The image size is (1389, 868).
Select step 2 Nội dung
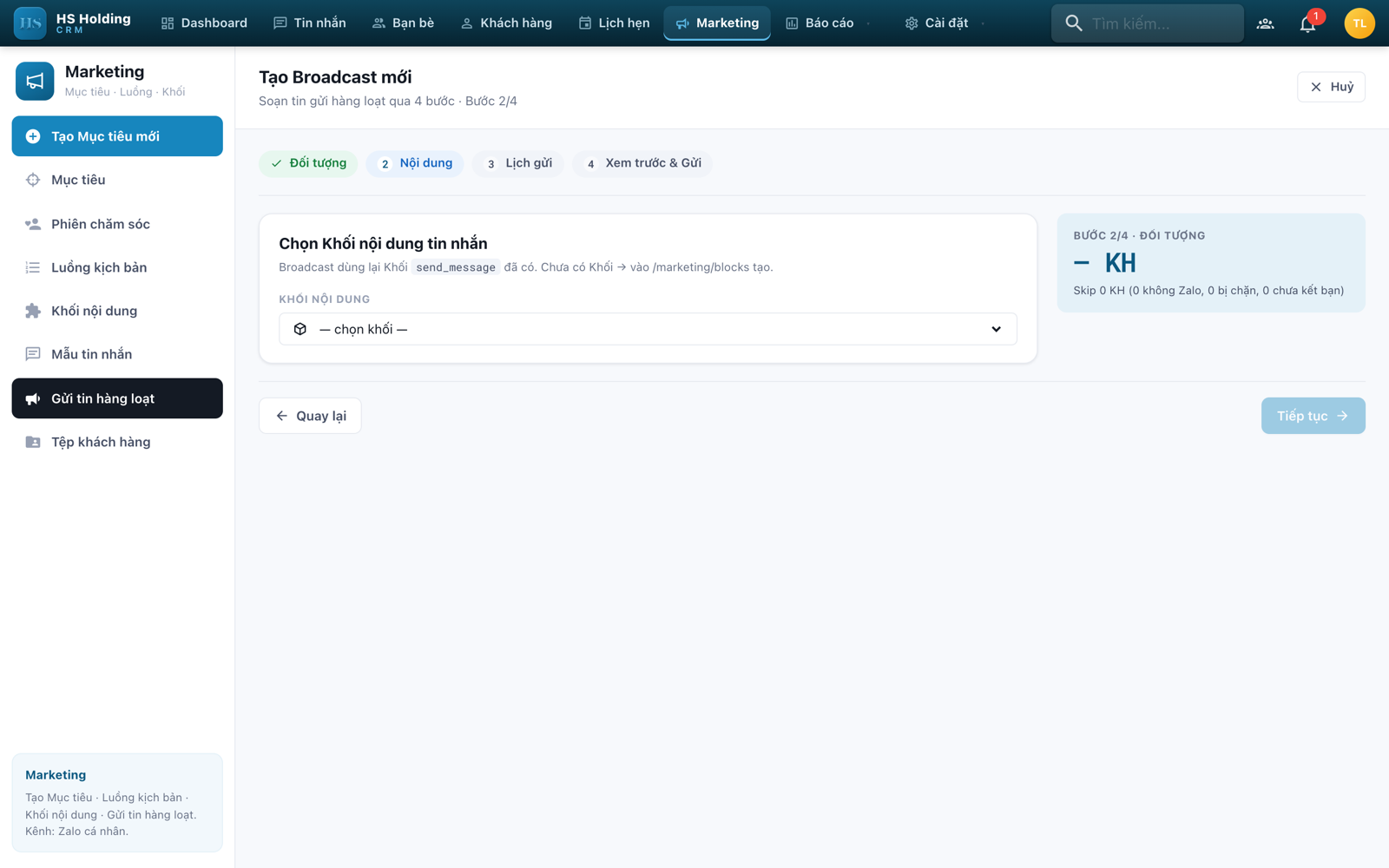415,163
